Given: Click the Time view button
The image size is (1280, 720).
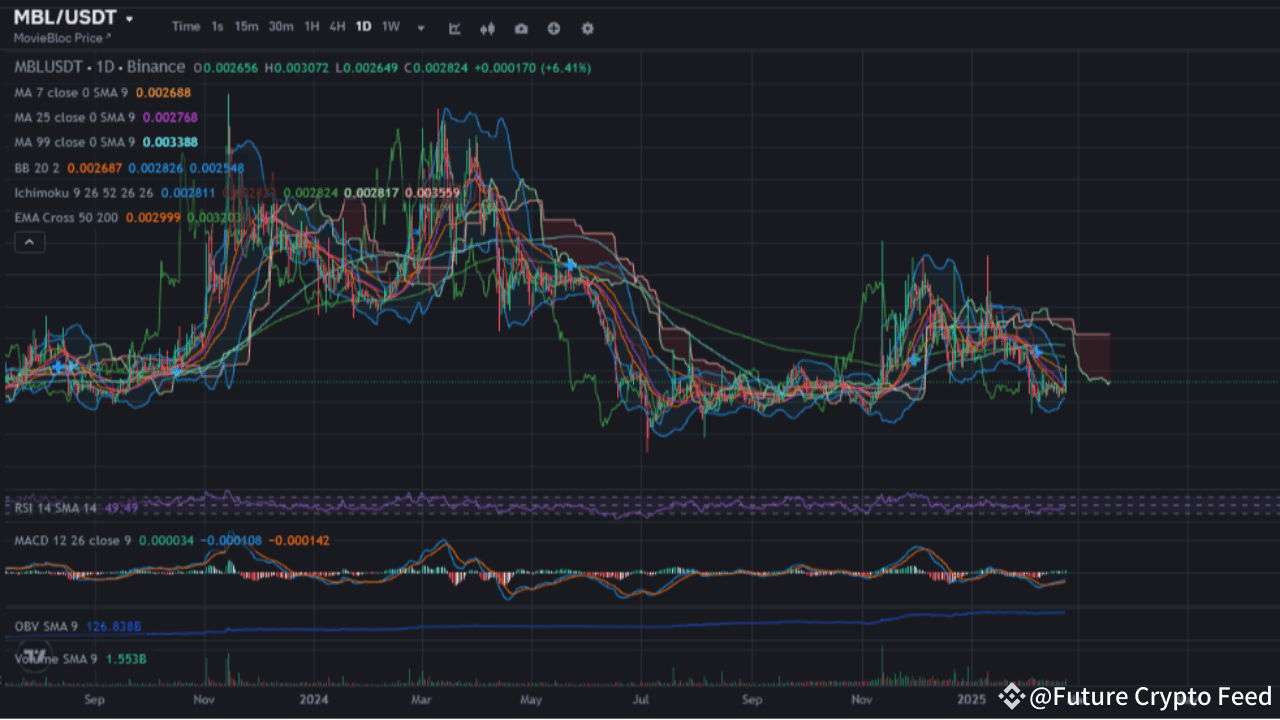Looking at the screenshot, I should tap(186, 27).
